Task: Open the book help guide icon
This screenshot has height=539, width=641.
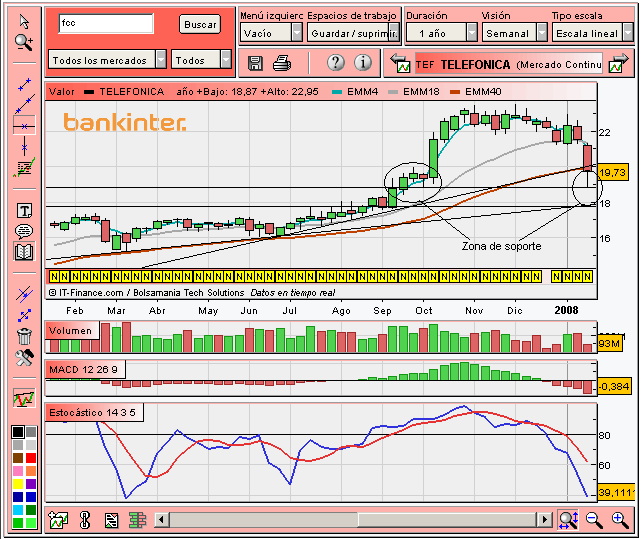Action: click(x=24, y=252)
